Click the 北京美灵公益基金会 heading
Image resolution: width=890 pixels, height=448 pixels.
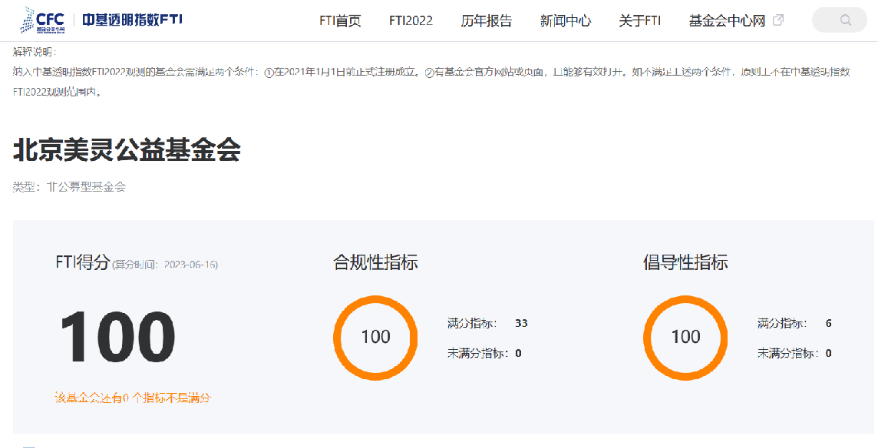point(127,150)
